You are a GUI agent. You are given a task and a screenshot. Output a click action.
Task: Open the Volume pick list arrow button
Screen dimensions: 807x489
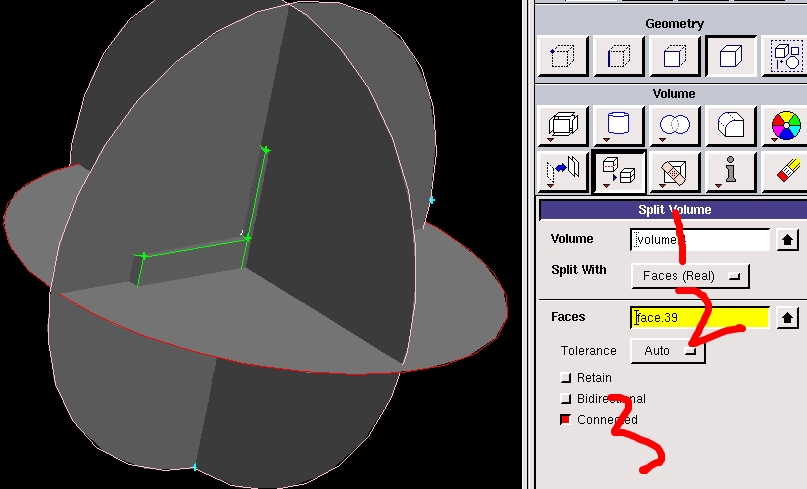788,240
